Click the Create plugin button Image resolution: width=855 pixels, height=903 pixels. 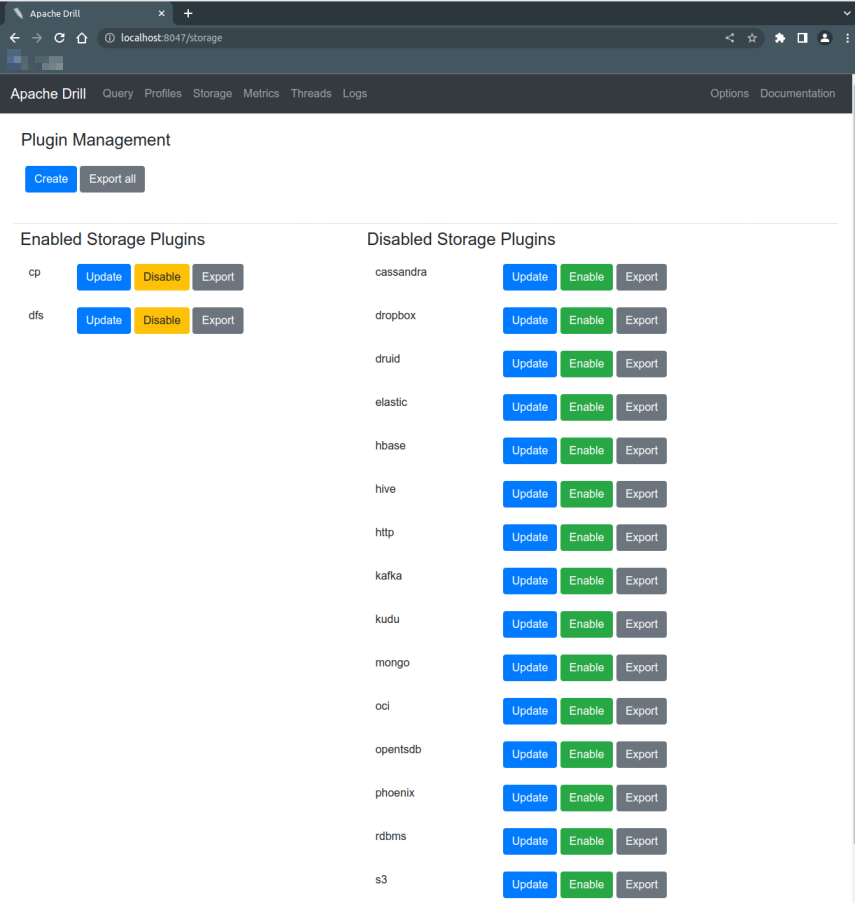click(x=51, y=179)
